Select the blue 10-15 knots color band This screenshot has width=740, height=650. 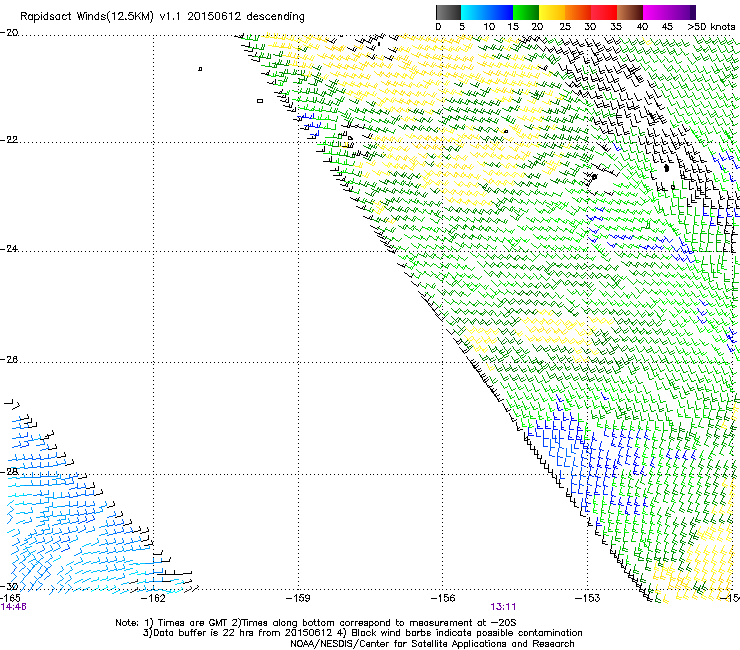point(500,12)
